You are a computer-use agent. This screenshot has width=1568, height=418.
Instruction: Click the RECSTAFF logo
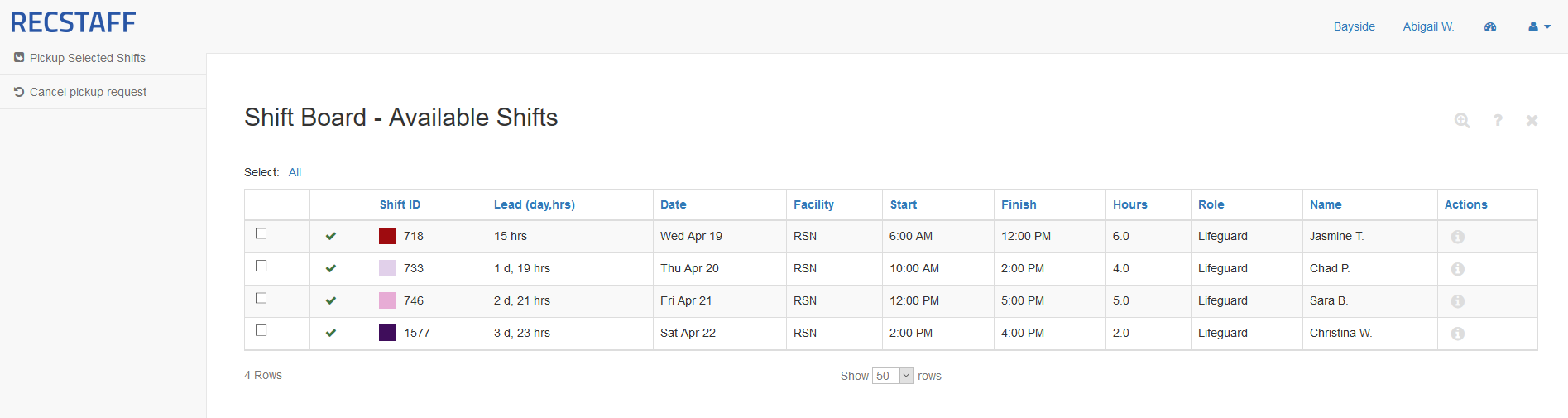point(74,22)
